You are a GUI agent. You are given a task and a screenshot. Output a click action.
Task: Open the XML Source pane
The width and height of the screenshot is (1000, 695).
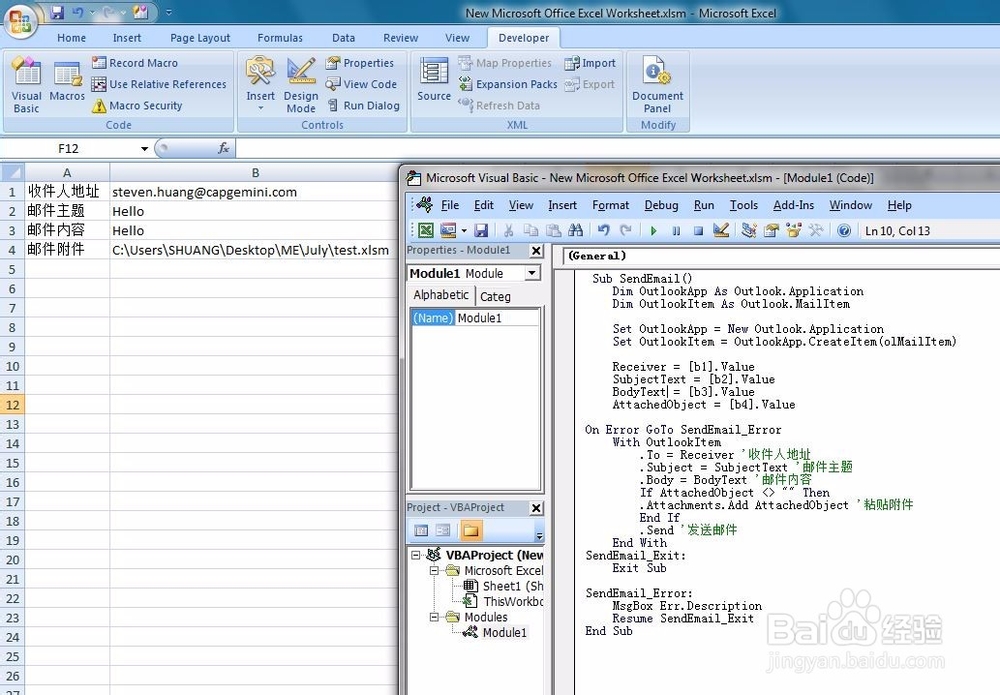tap(434, 80)
